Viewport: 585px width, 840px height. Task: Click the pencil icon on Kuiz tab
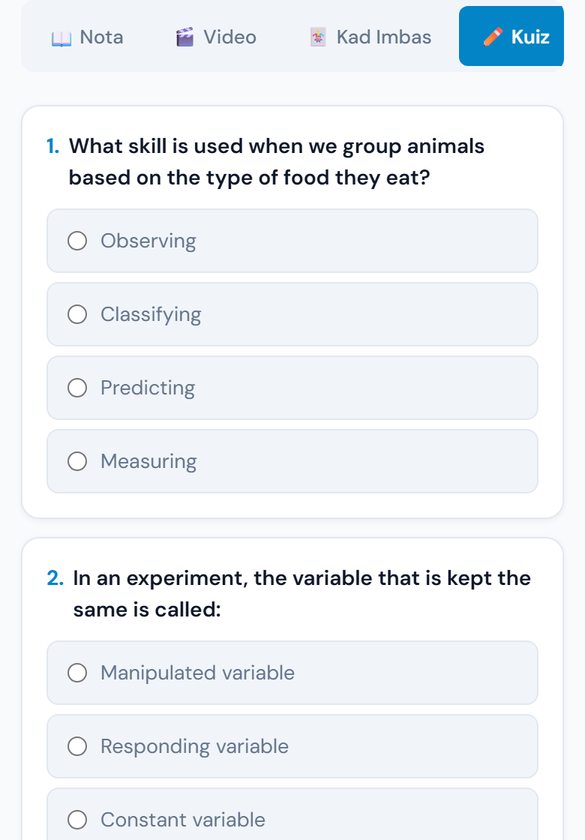click(x=493, y=36)
